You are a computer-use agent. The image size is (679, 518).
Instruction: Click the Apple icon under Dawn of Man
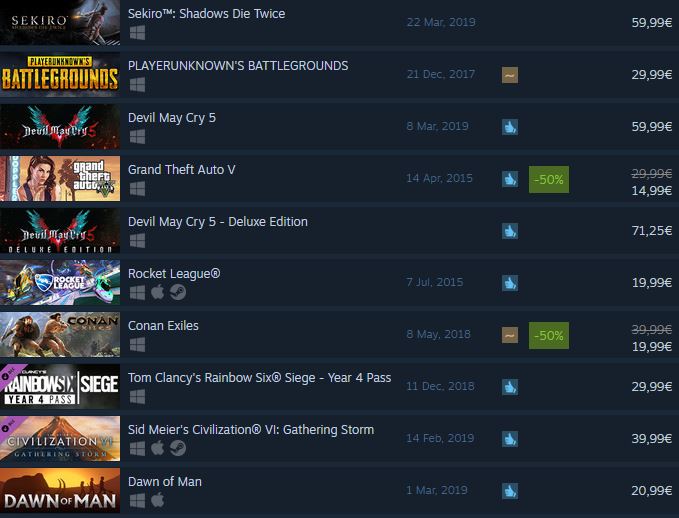click(158, 500)
